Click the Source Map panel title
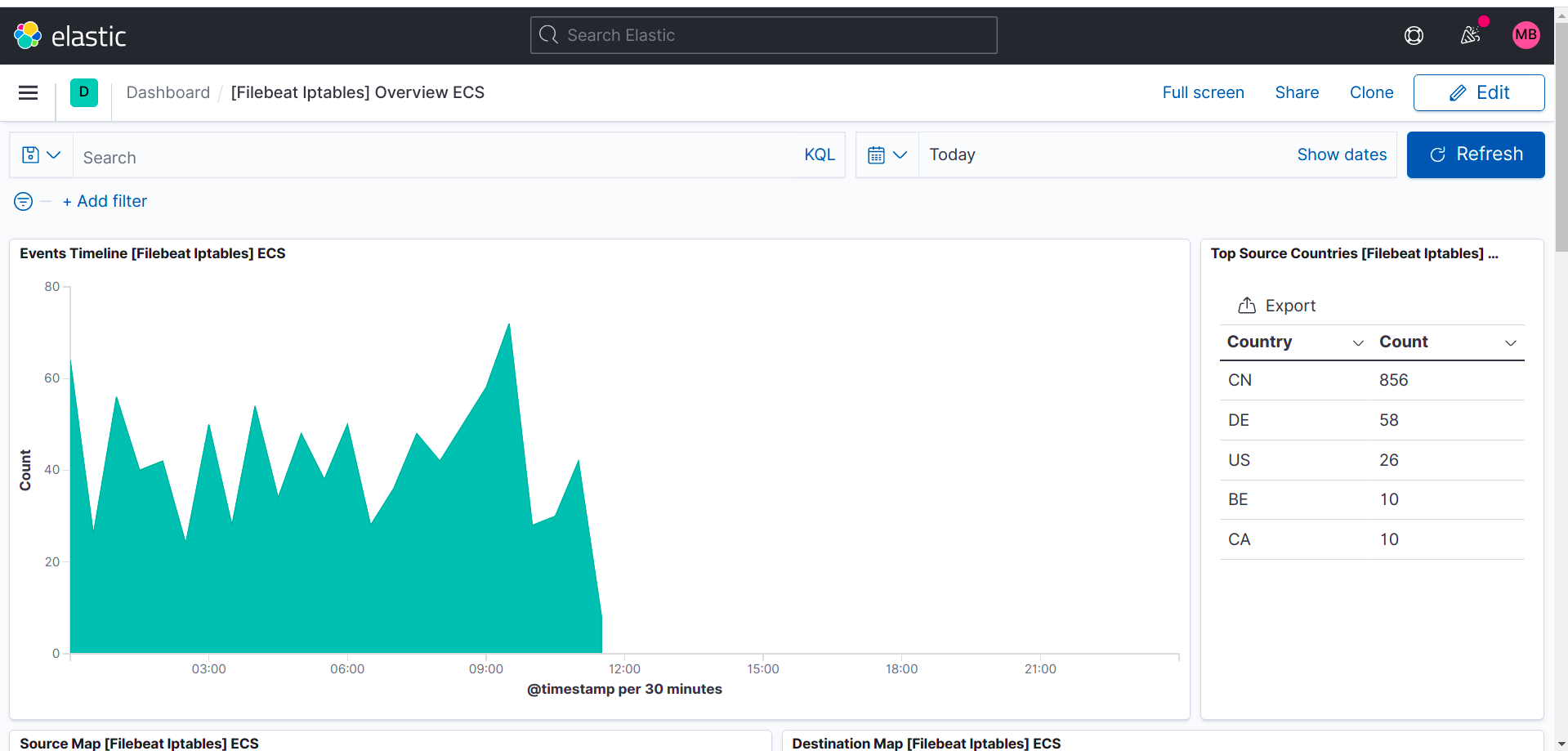Viewport: 1568px width, 751px height. click(x=139, y=743)
